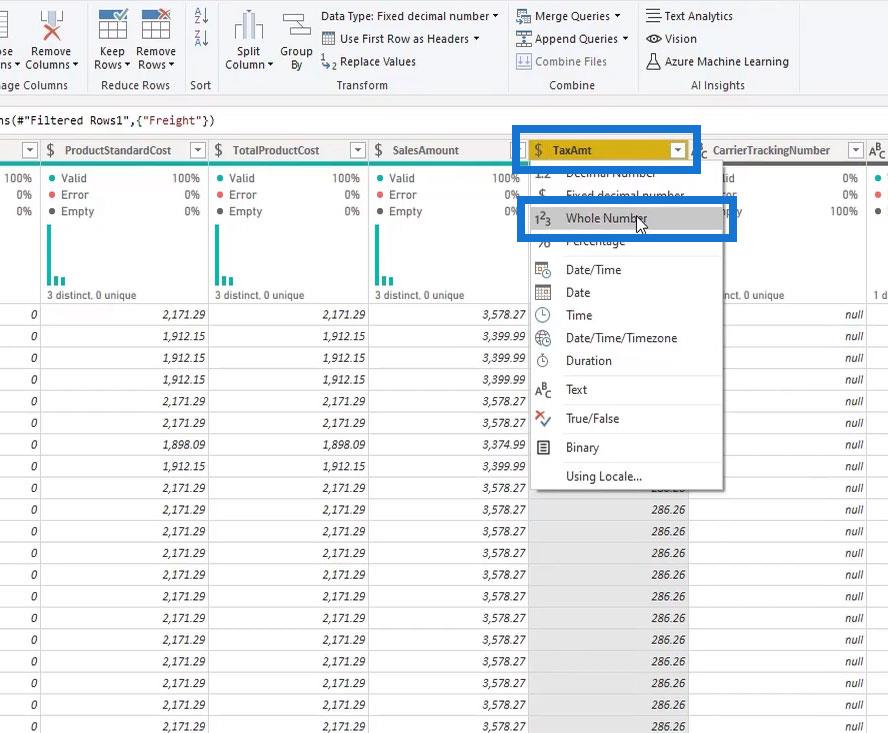Image resolution: width=888 pixels, height=733 pixels.
Task: Choose the Binary data type
Action: [627, 447]
